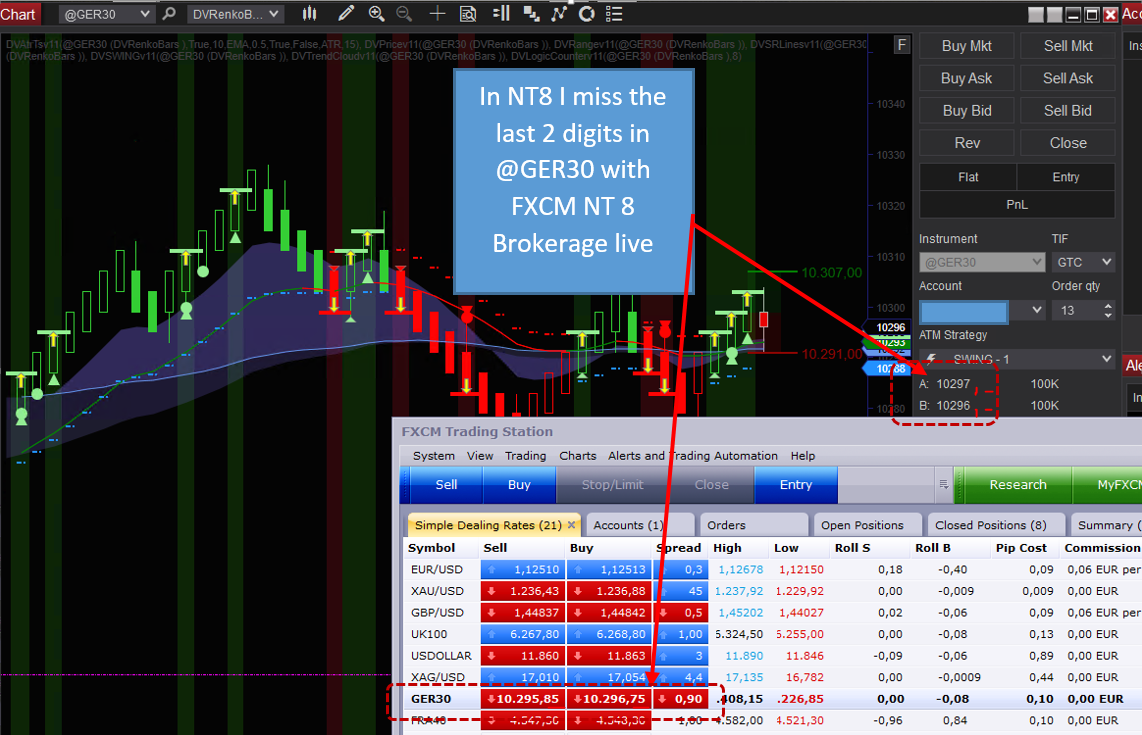Click the Rev button

click(966, 143)
